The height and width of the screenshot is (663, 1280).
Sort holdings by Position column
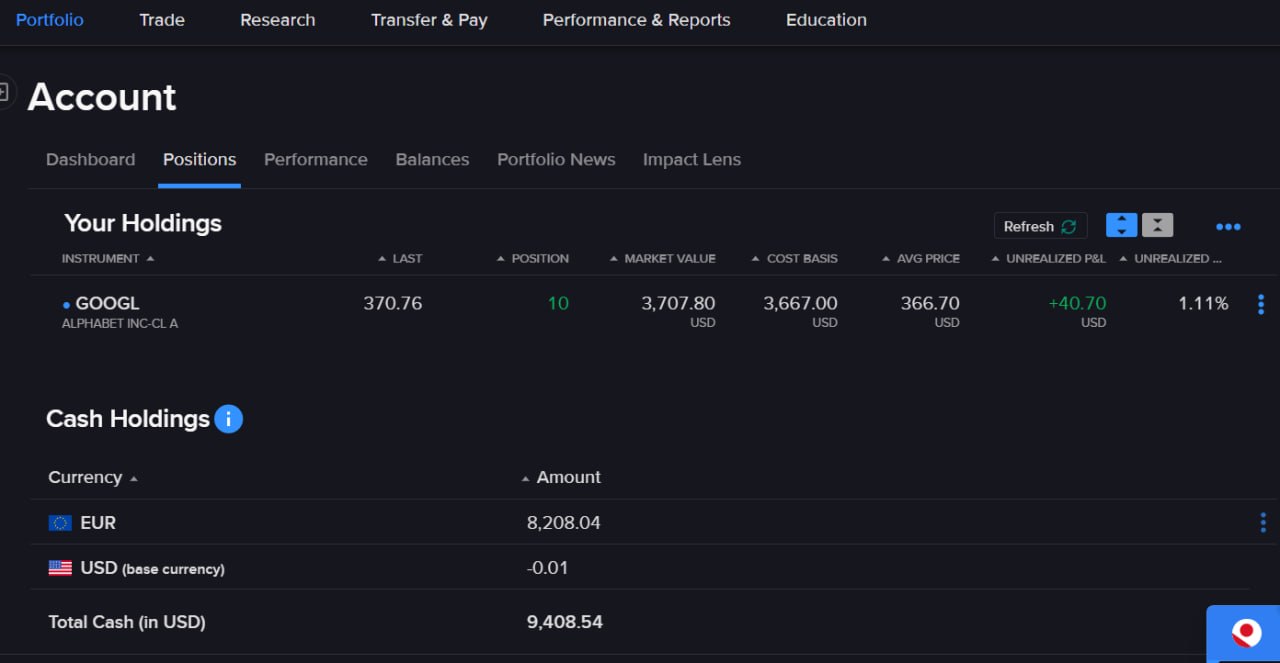[x=533, y=258]
